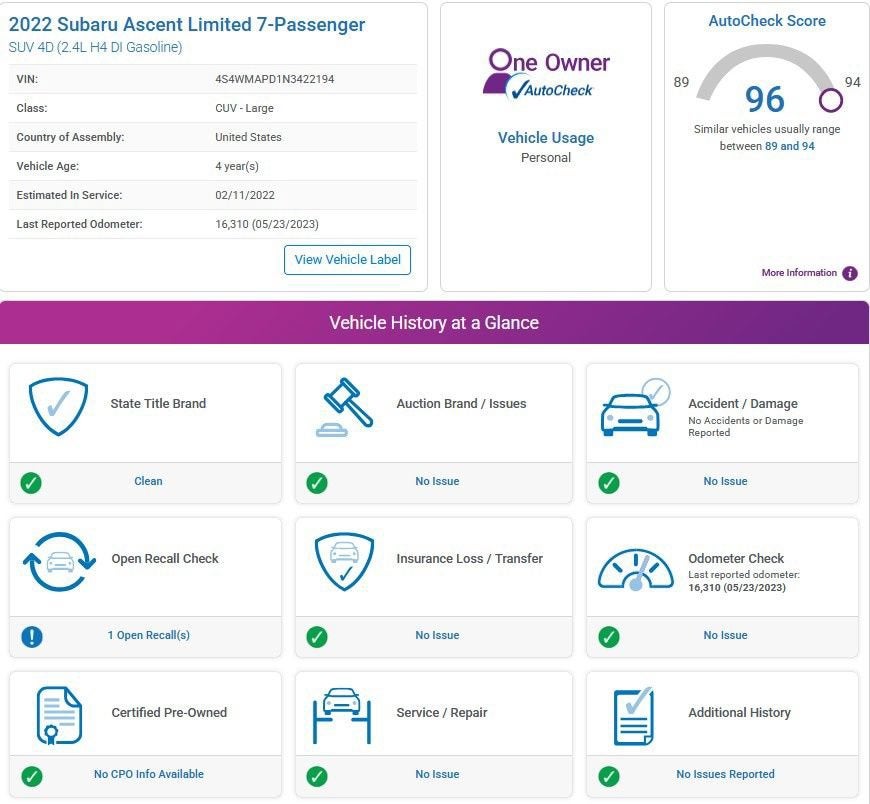Click the Service / Repair label
The image size is (870, 804).
[x=442, y=712]
